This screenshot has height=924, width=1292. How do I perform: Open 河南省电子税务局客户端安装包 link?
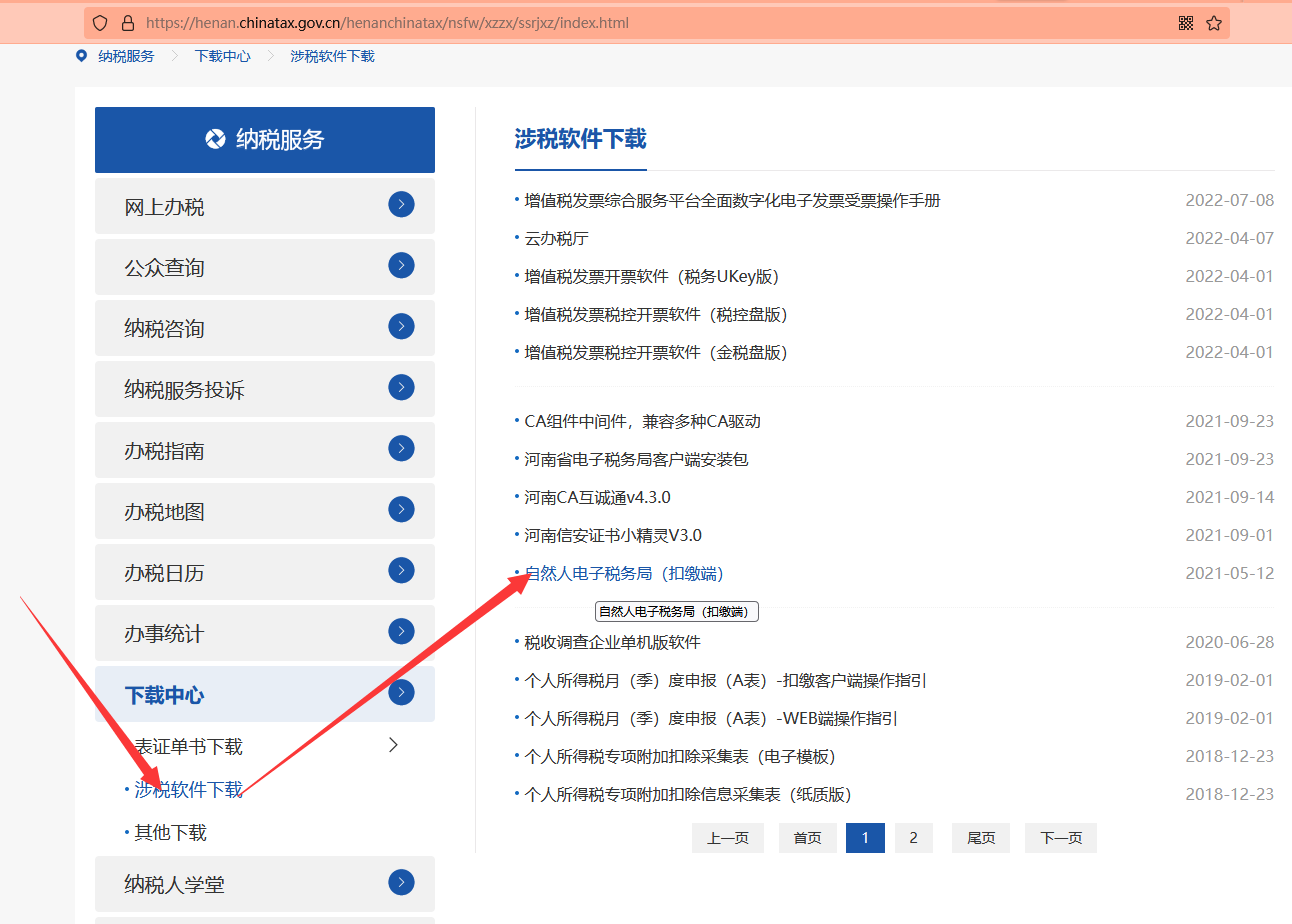click(x=636, y=459)
